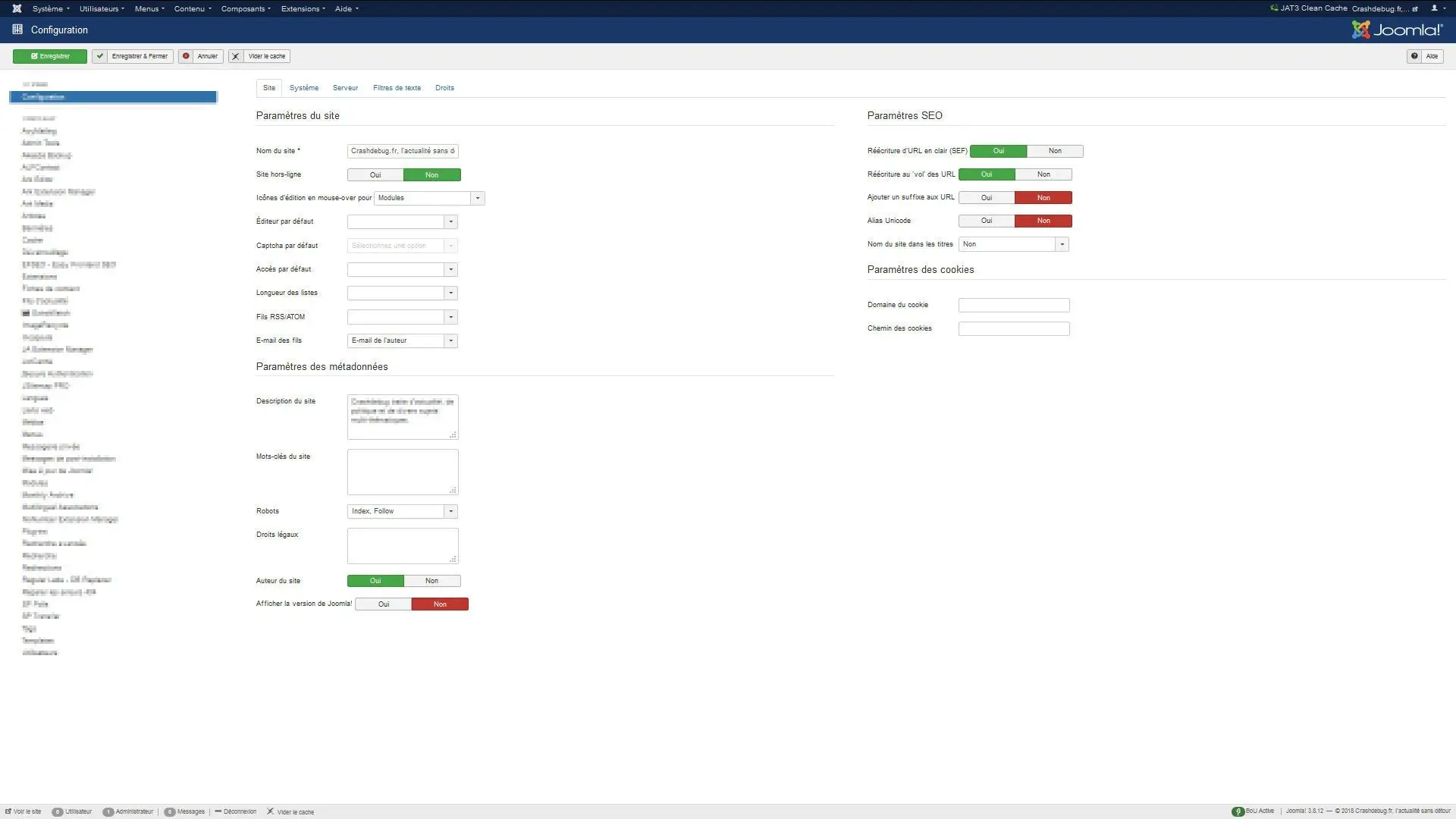The image size is (1456, 819).
Task: Click the red cancel icon of Annuler
Action: pyautogui.click(x=187, y=56)
